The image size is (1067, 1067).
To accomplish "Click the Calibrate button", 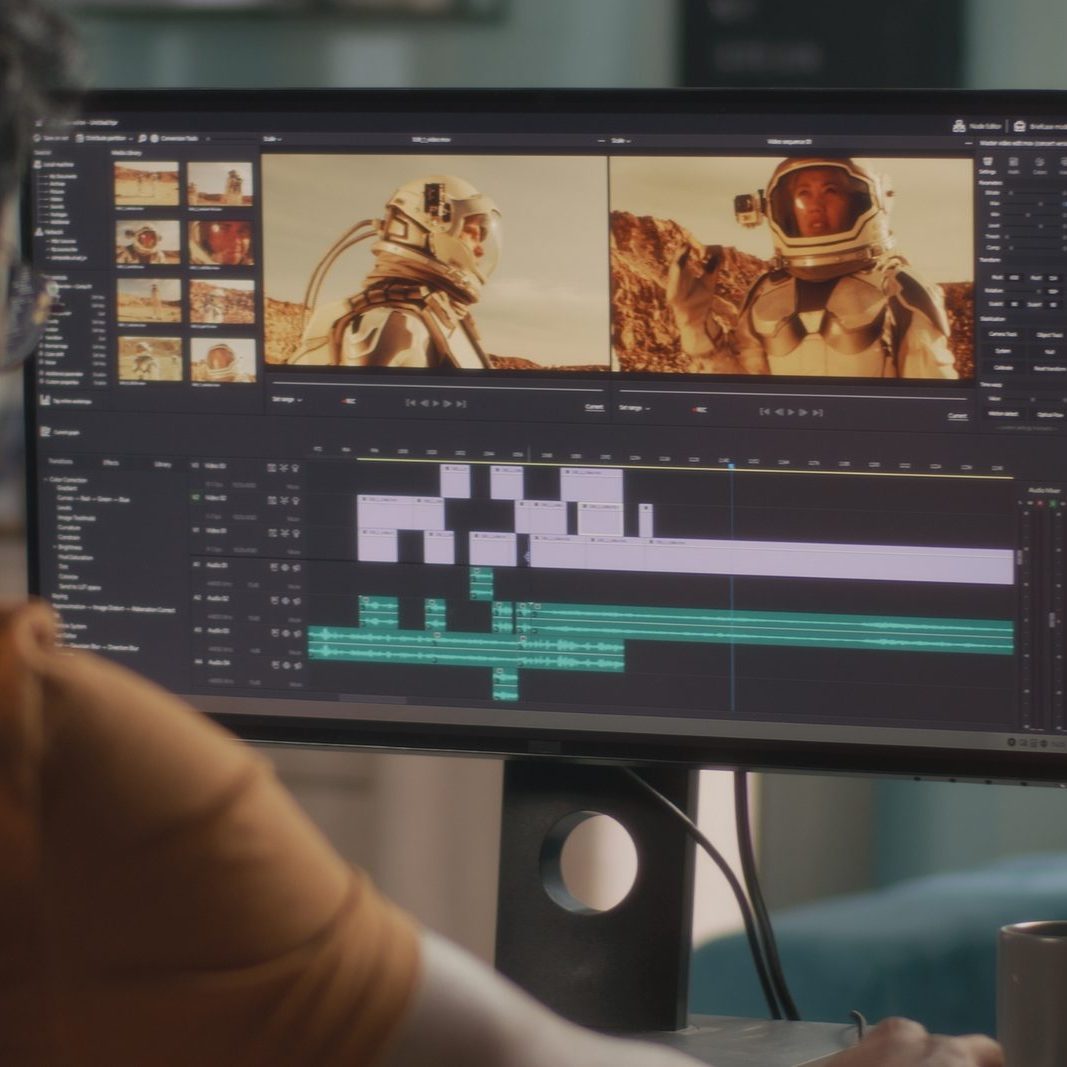I will 1002,367.
